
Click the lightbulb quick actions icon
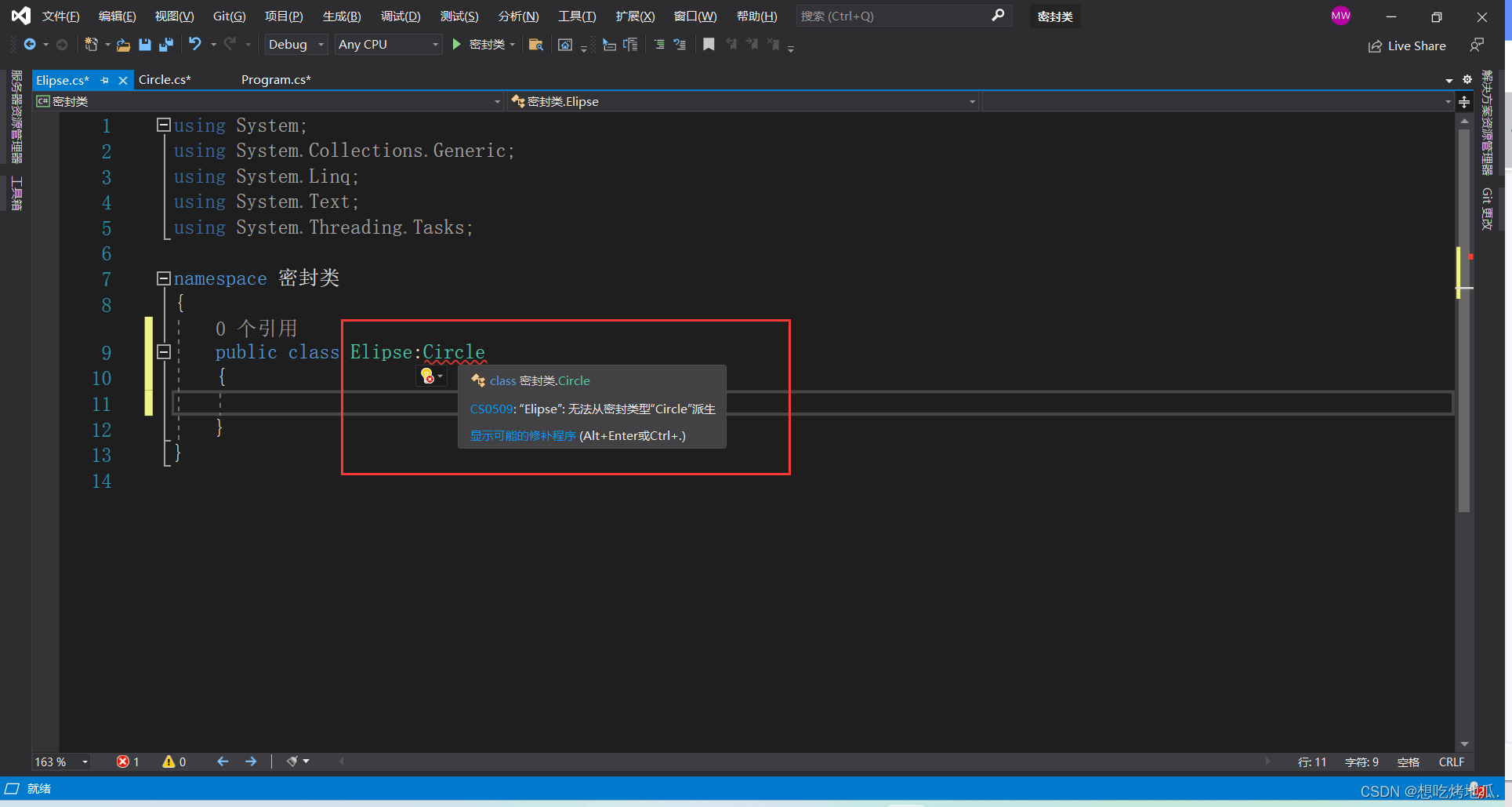(x=427, y=376)
